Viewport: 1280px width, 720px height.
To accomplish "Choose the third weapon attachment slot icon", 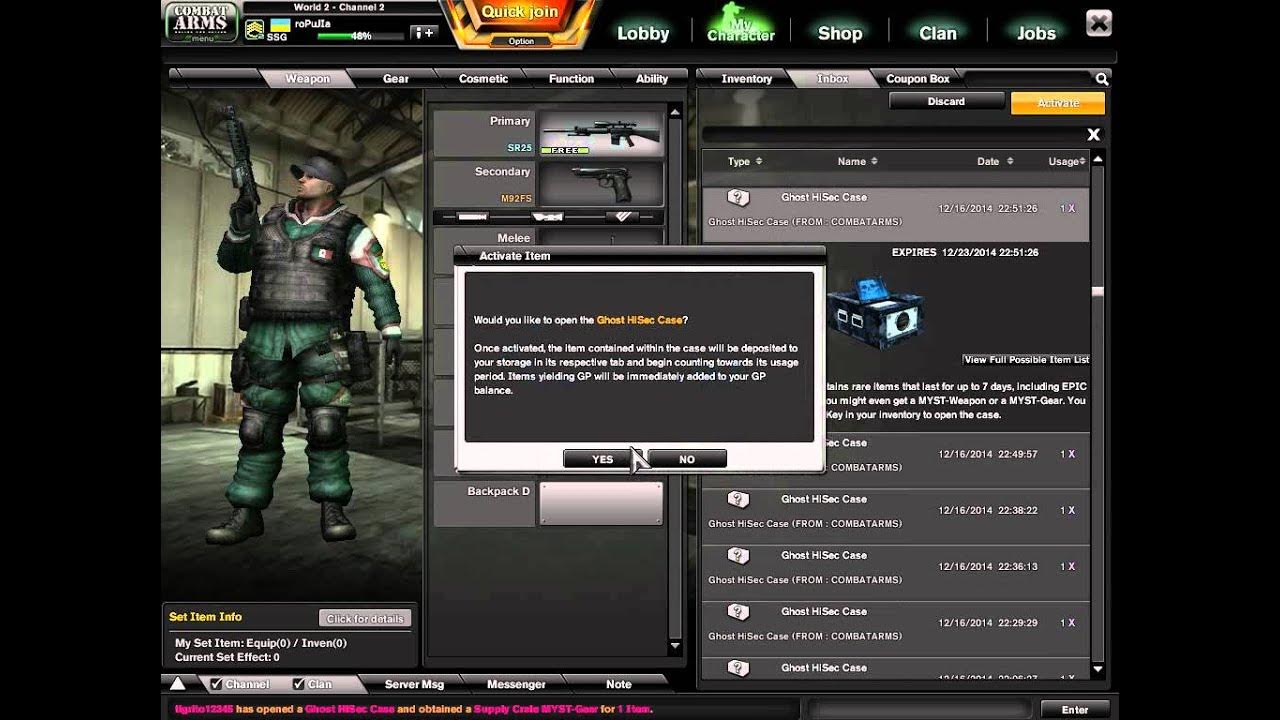I will point(625,216).
